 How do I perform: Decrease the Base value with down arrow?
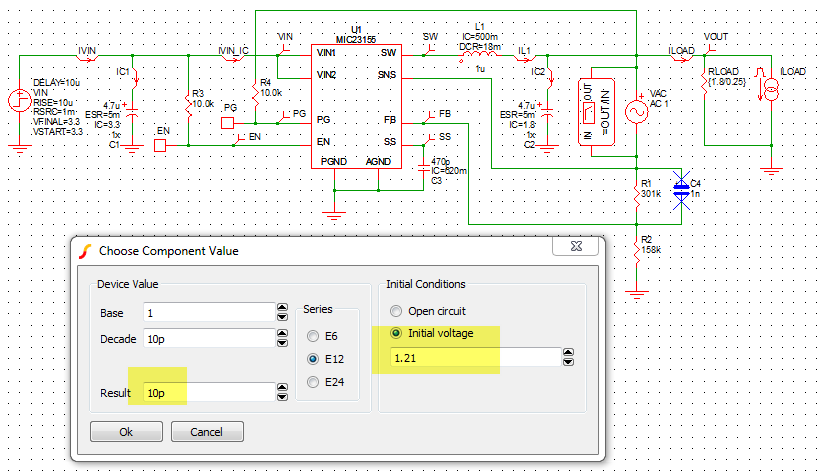pos(282,317)
